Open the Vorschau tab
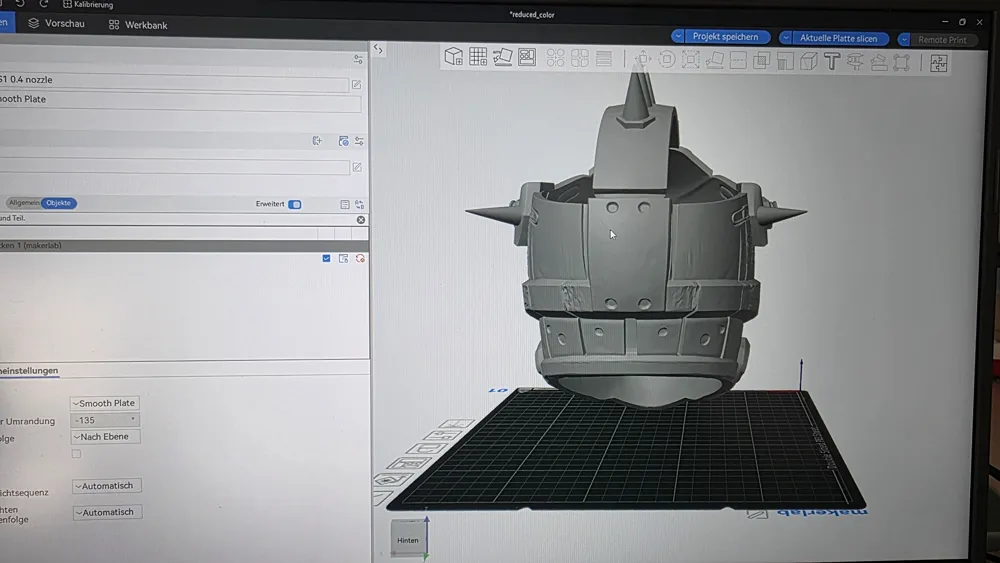This screenshot has width=1000, height=563. pyautogui.click(x=57, y=24)
